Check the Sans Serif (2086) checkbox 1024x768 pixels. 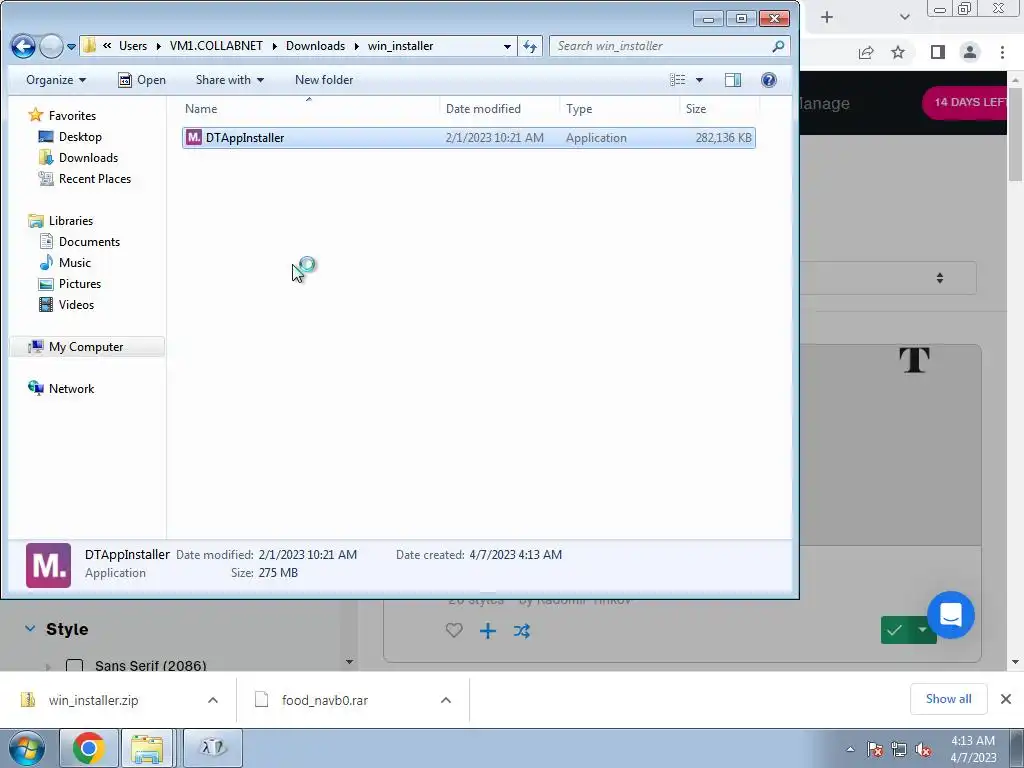tap(74, 665)
